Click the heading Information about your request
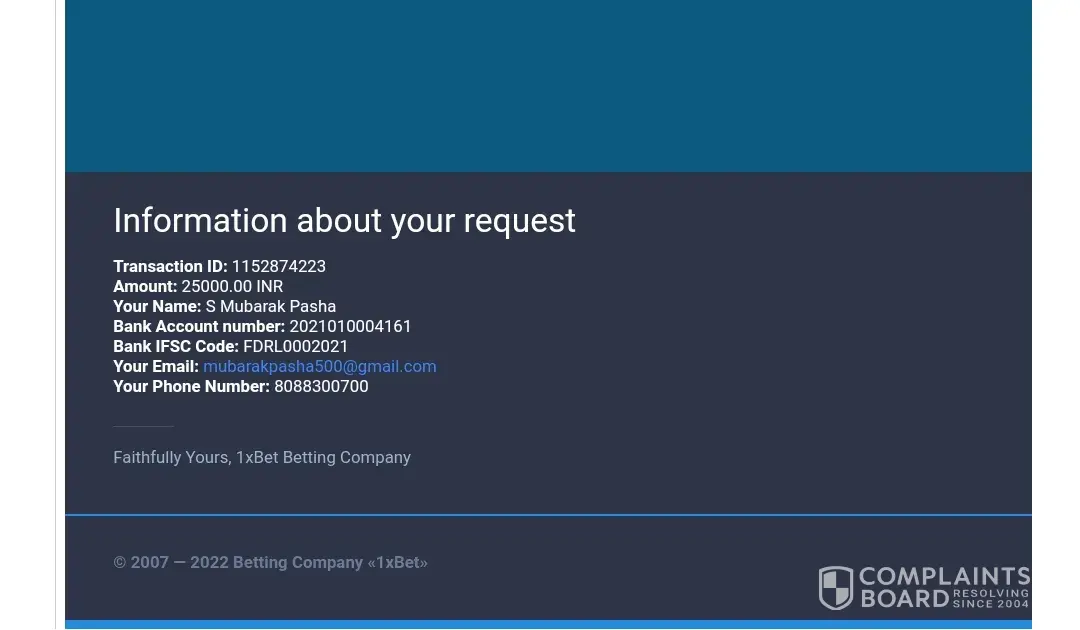 pos(344,221)
